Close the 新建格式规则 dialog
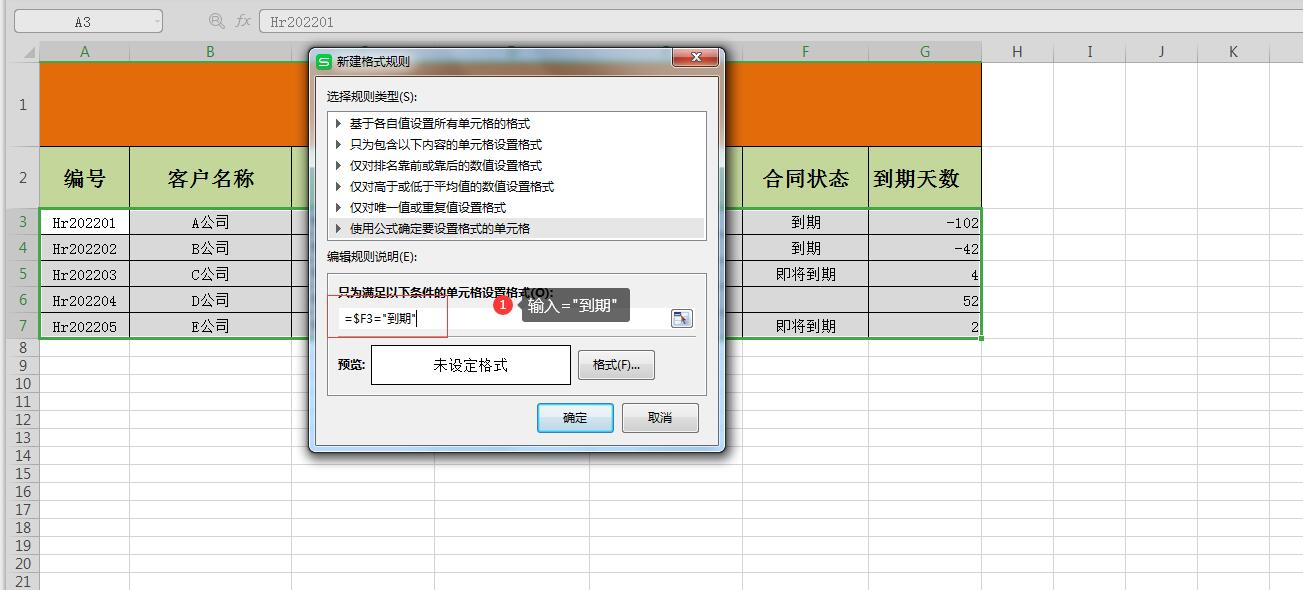The height and width of the screenshot is (590, 1303). (694, 58)
